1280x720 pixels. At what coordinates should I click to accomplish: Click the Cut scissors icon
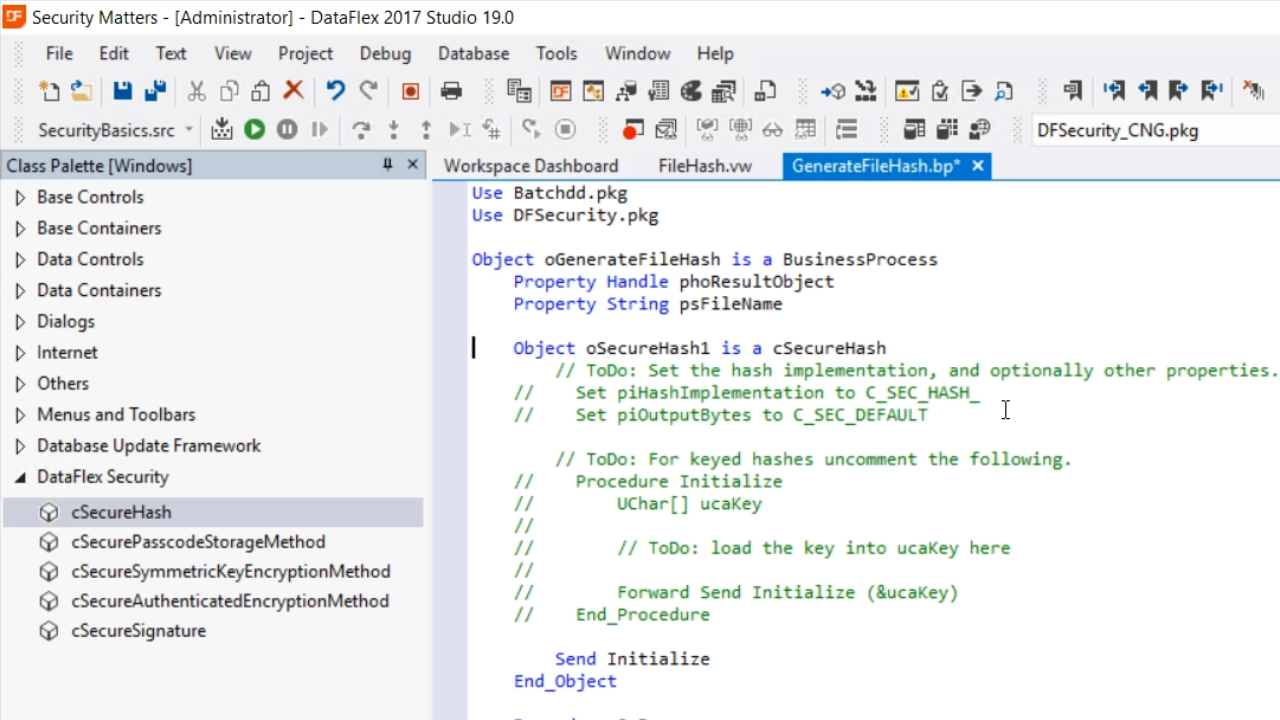pyautogui.click(x=197, y=91)
